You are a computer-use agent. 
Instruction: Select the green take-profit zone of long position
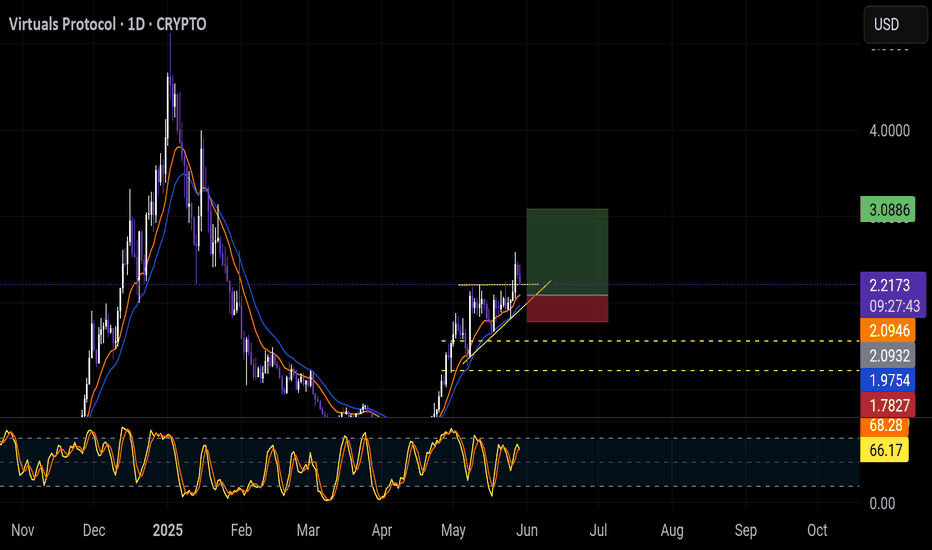567,252
